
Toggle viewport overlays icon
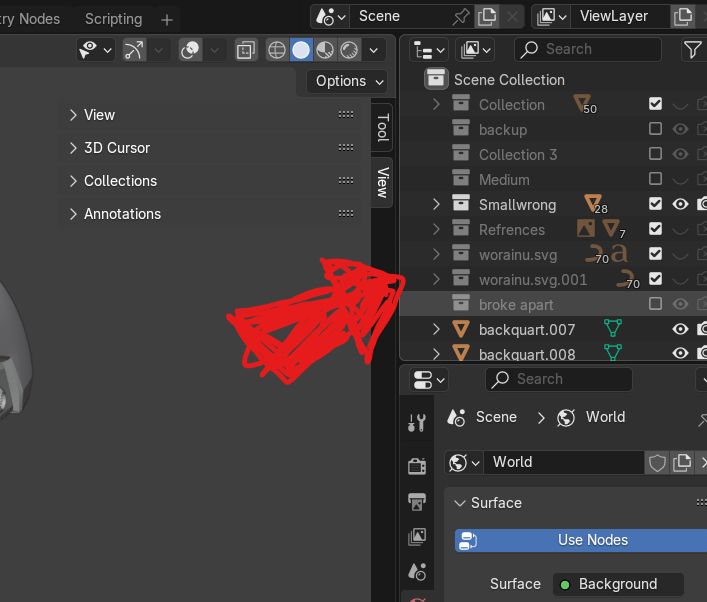click(x=190, y=50)
